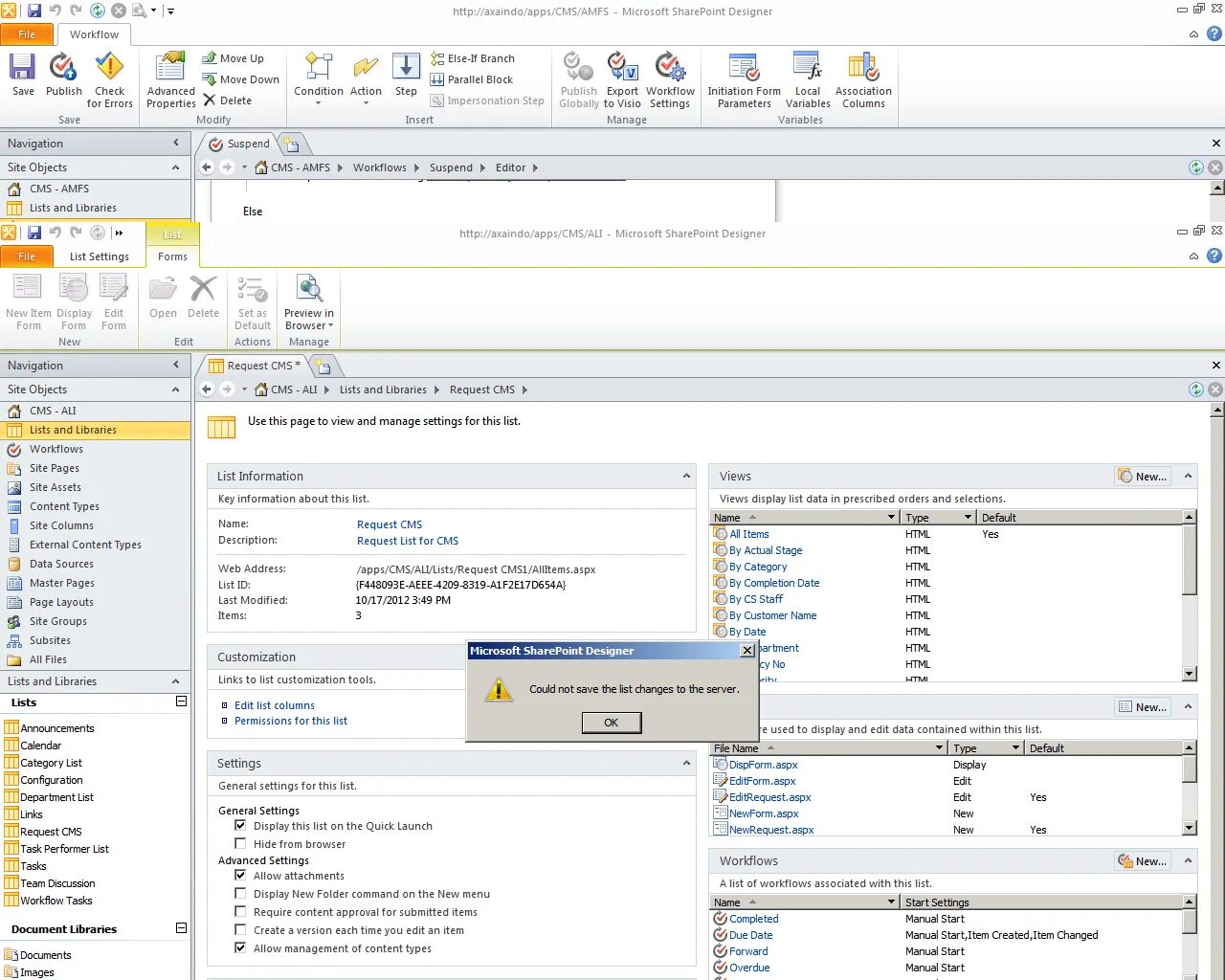Click New button in Workflows section
The height and width of the screenshot is (980, 1225).
pyautogui.click(x=1143, y=860)
